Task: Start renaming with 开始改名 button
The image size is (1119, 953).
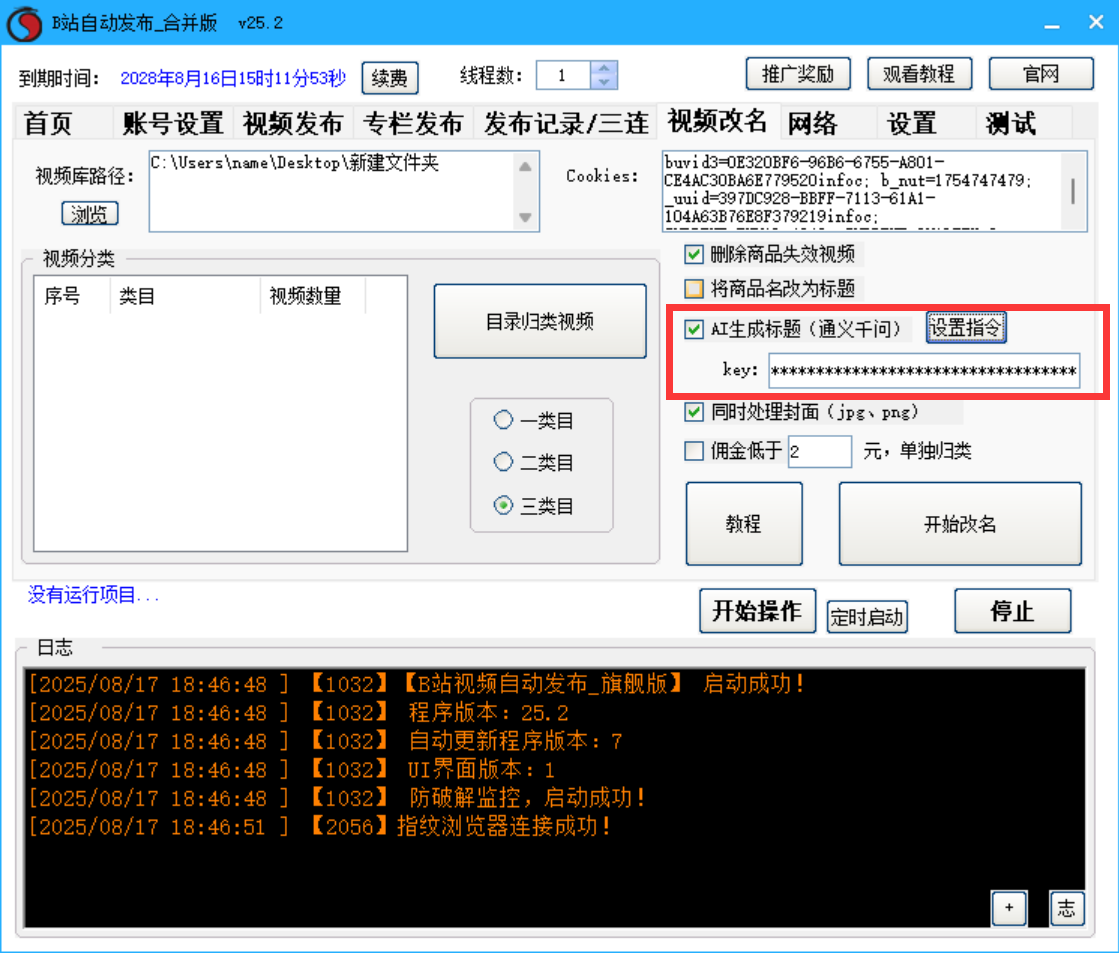Action: [x=960, y=524]
